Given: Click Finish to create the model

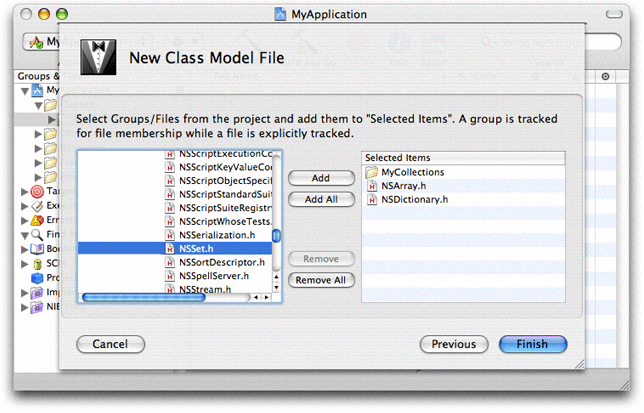Looking at the screenshot, I should [x=532, y=344].
